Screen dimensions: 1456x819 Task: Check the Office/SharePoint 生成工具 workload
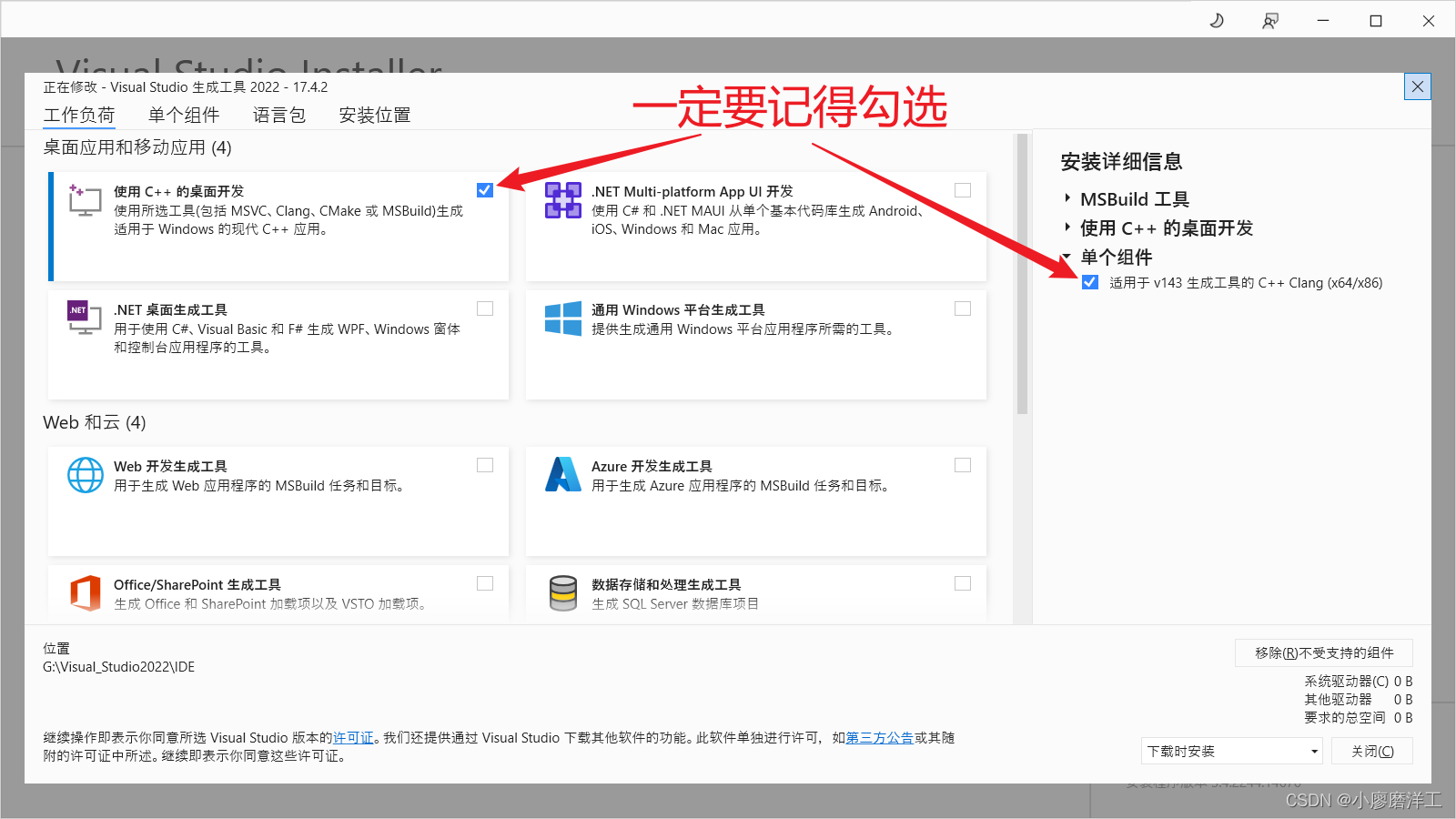click(485, 583)
